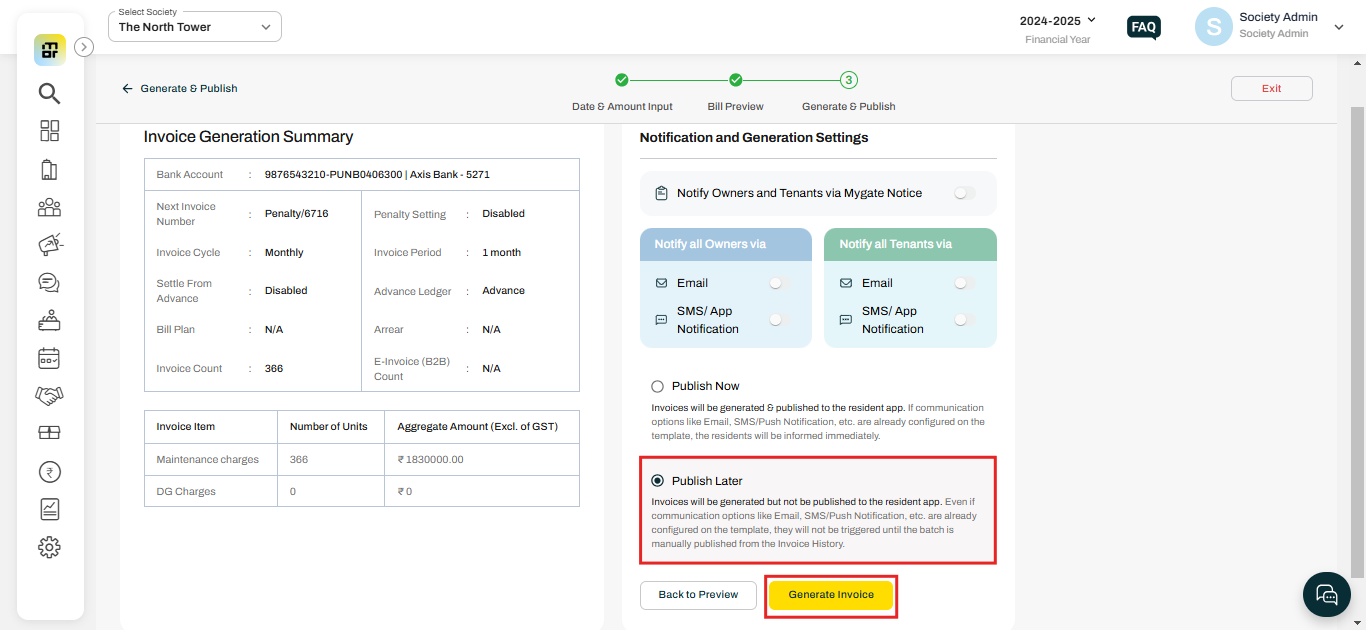Screen dimensions: 1366x630
Task: Open the buildings icon in the sidebar
Action: [x=49, y=169]
